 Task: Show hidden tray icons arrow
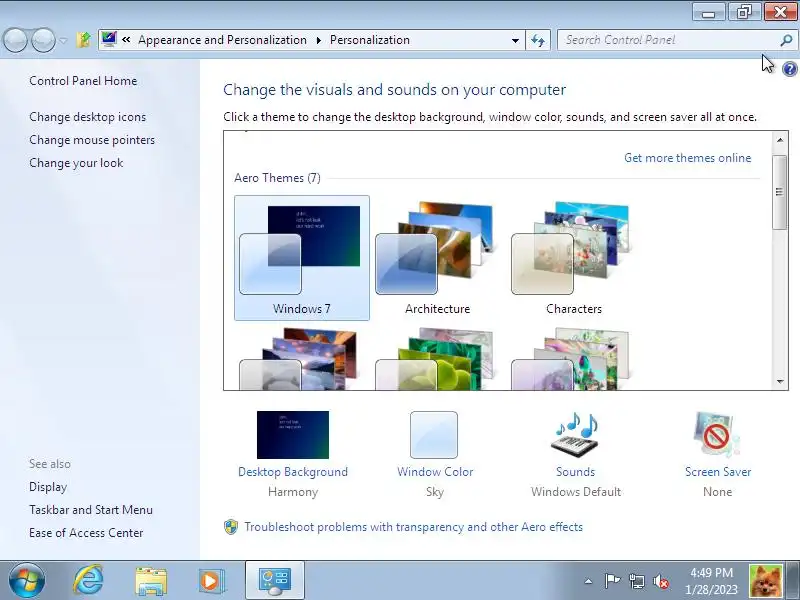coord(588,581)
